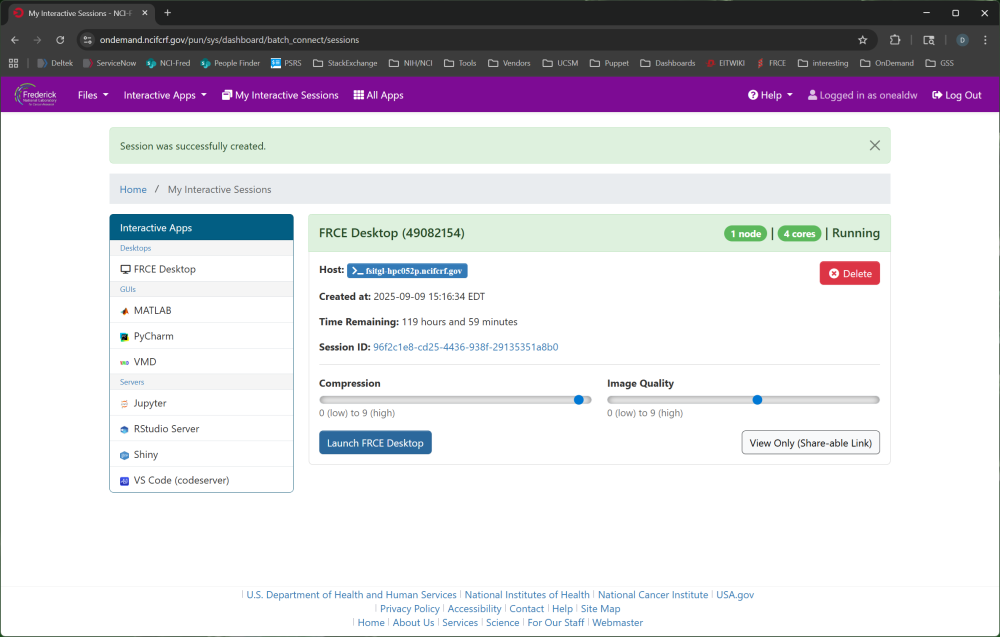Screen dimensions: 1000x637
Task: Open All Apps from the navbar
Action: tap(378, 96)
